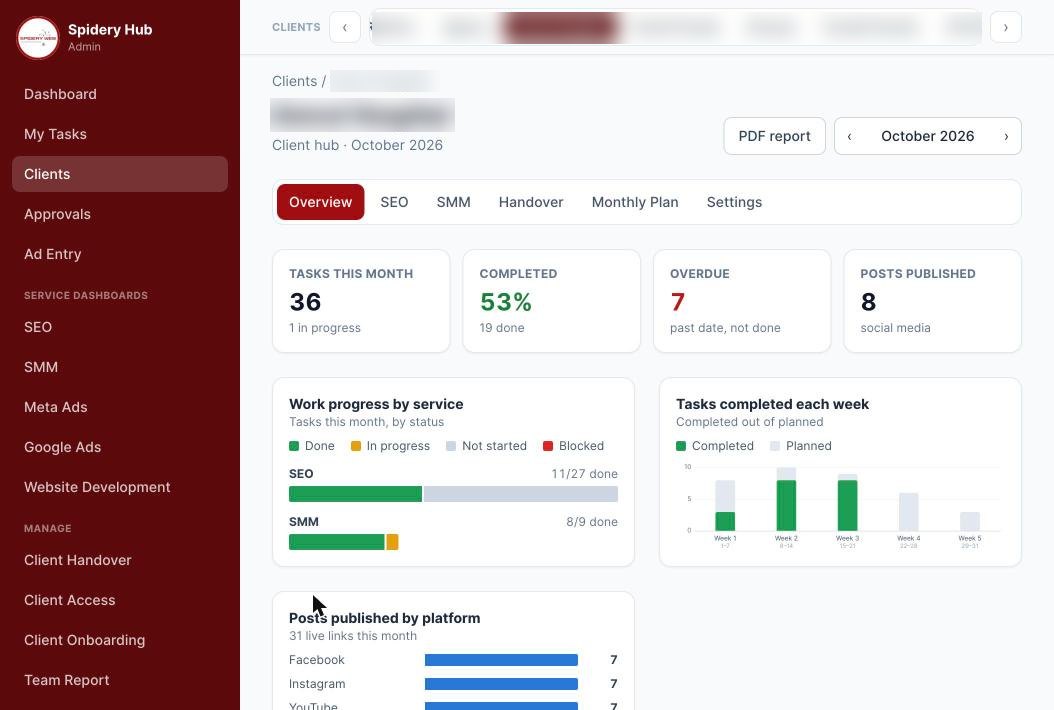Click the Not started legend swatch
Image resolution: width=1054 pixels, height=710 pixels.
451,446
